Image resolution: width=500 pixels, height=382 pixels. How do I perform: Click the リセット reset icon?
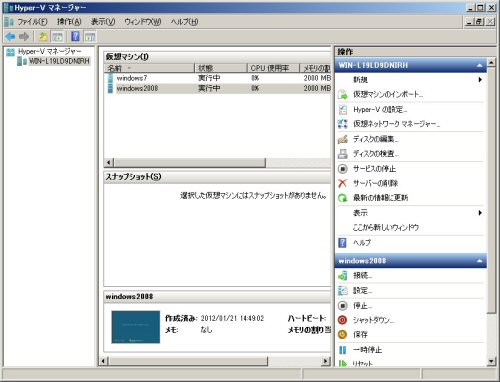click(343, 363)
